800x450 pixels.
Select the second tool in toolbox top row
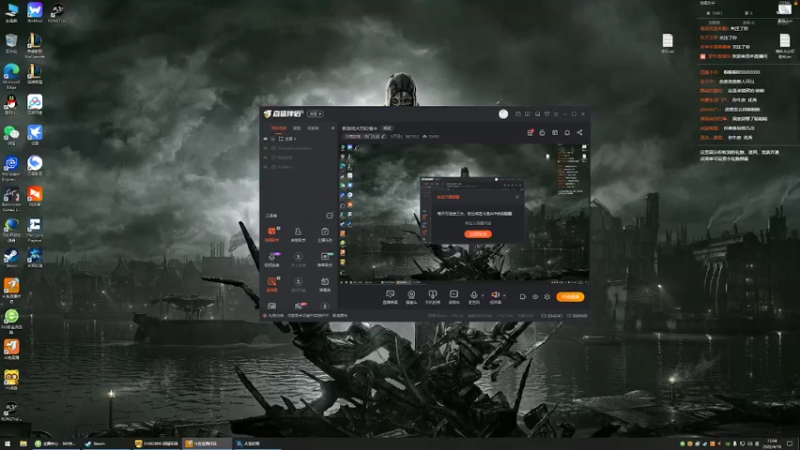(298, 234)
